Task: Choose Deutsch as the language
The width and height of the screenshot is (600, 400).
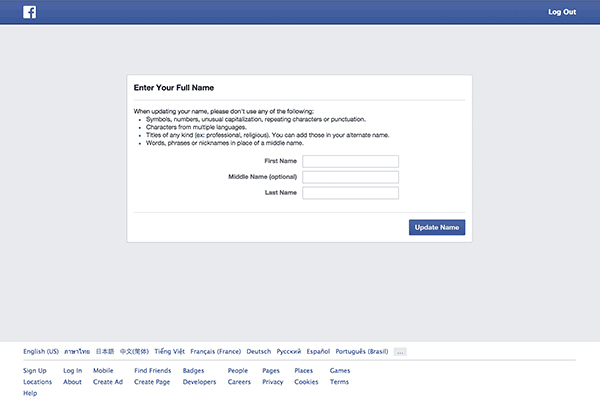Action: tap(258, 352)
